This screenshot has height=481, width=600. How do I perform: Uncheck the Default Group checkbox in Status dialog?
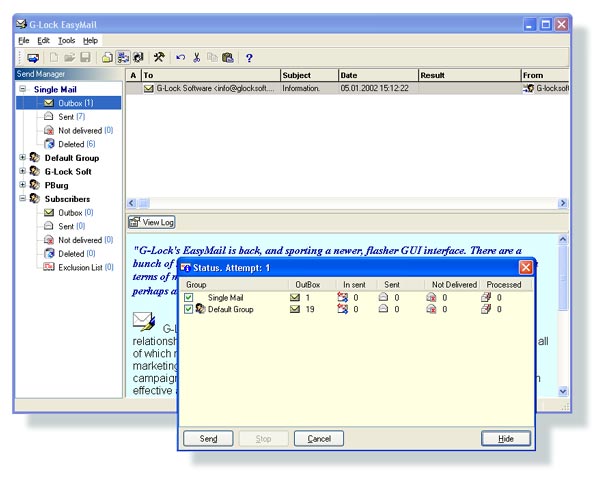click(188, 309)
